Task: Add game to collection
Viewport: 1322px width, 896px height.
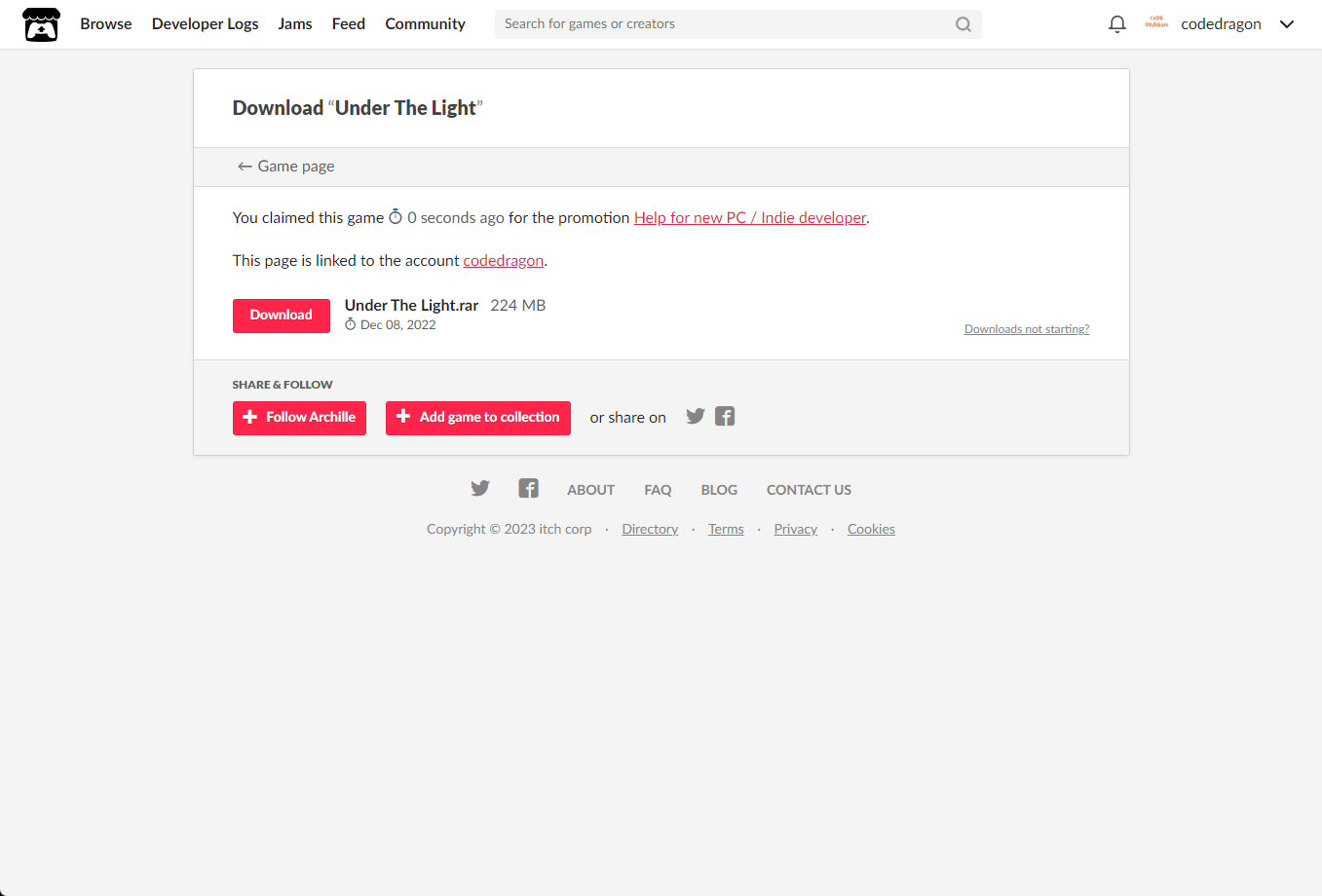Action: [478, 418]
